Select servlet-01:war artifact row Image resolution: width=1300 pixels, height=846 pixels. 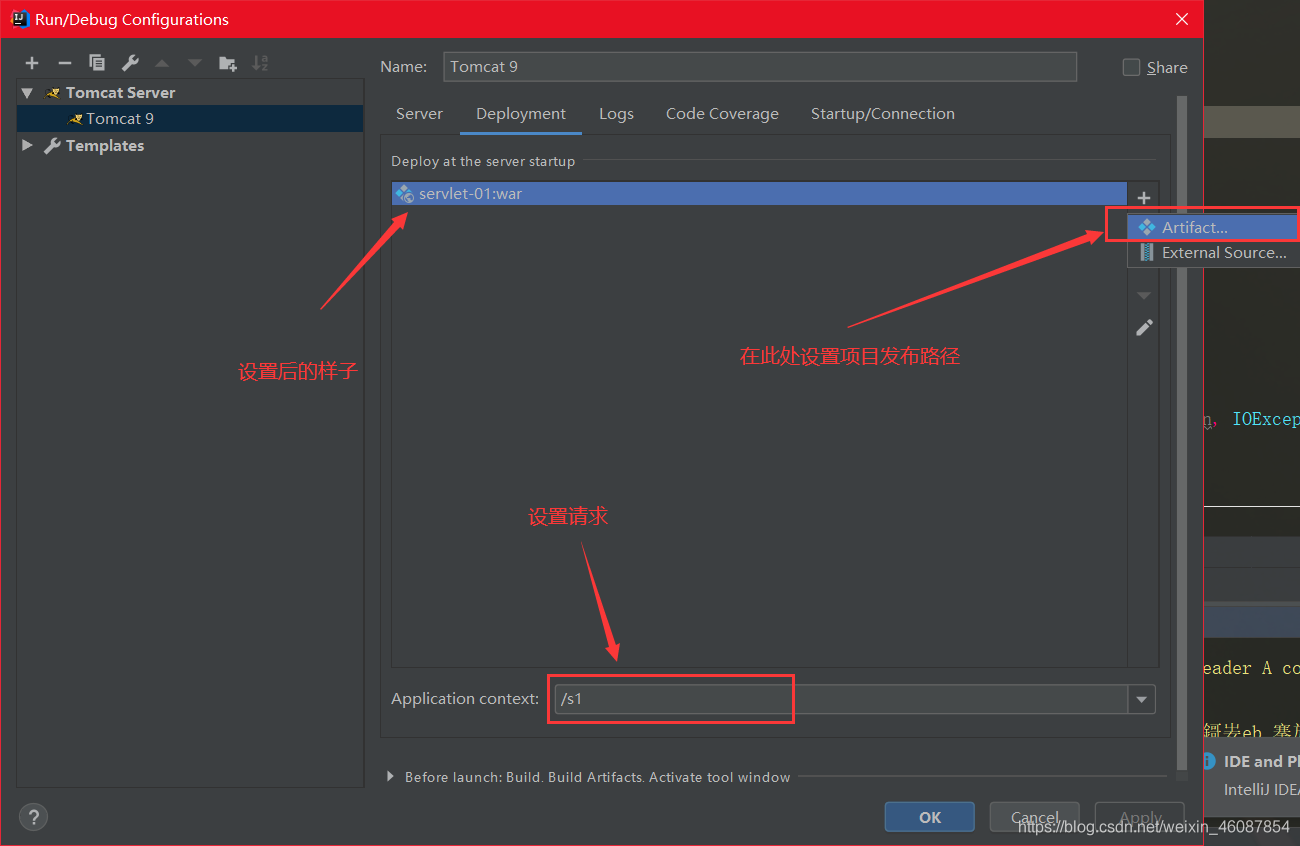pyautogui.click(x=759, y=194)
